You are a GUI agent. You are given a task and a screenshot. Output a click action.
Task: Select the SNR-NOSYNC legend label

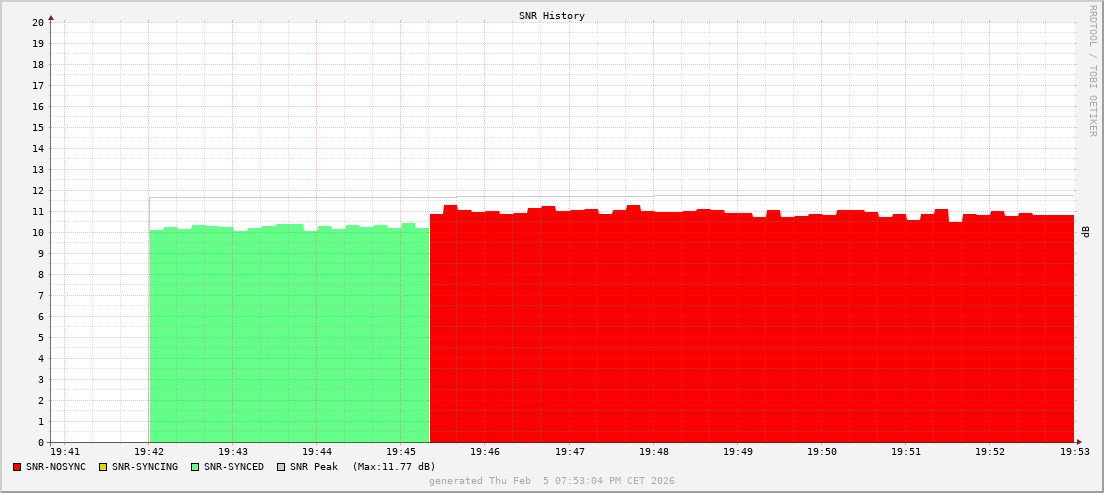point(56,467)
